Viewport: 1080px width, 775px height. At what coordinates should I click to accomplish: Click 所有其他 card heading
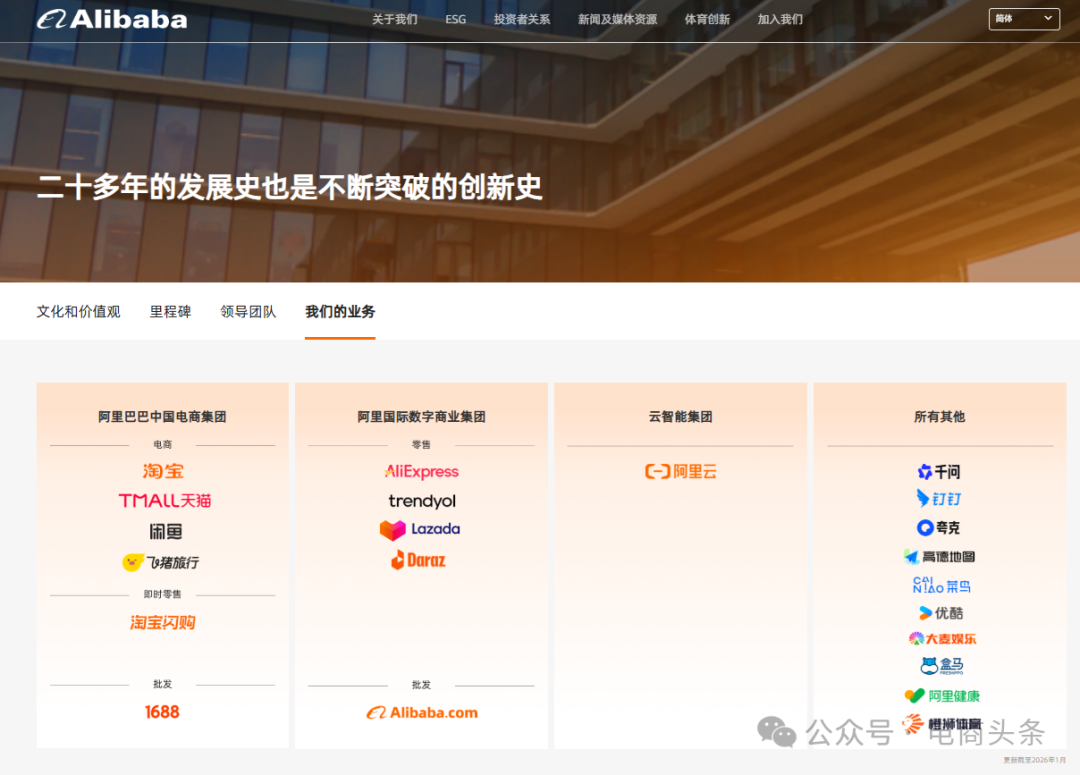(939, 417)
